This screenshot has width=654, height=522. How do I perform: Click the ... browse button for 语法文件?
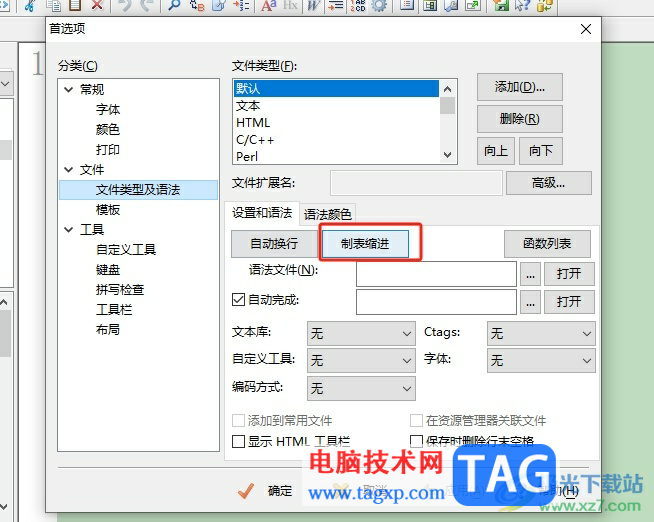click(530, 274)
